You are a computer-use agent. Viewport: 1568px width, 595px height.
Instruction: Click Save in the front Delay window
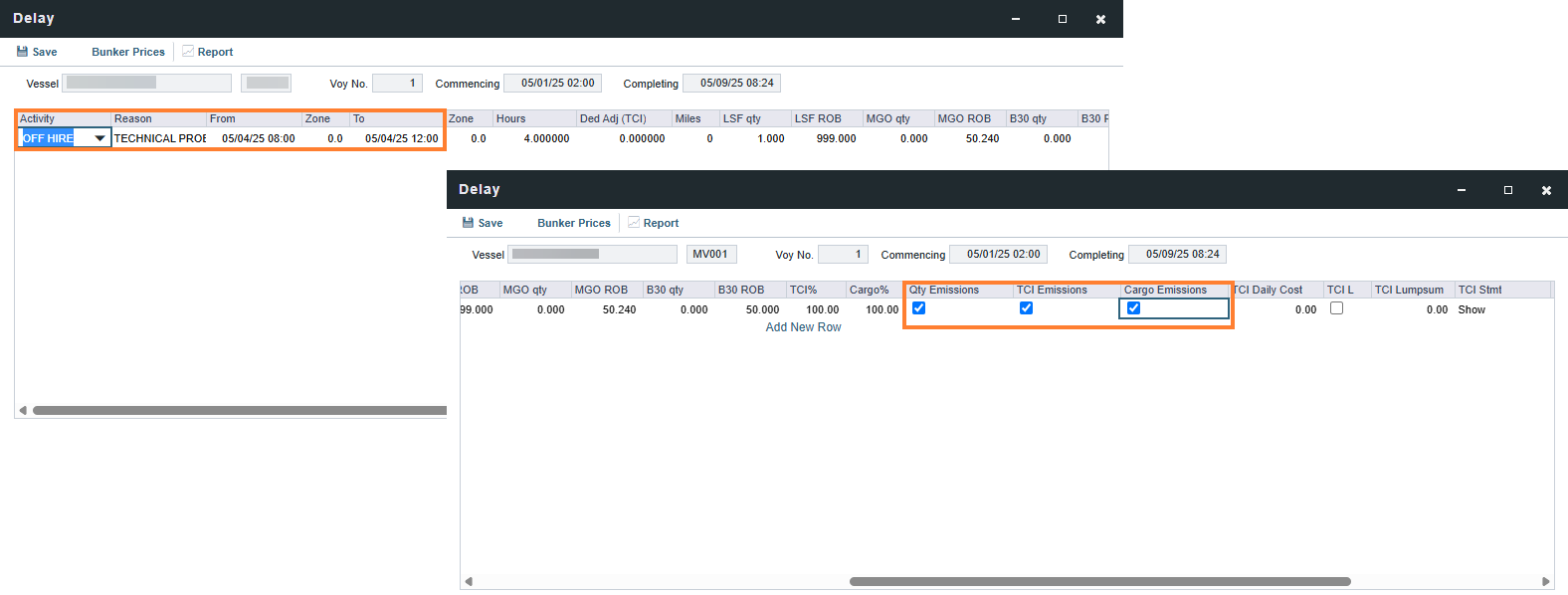click(x=483, y=223)
